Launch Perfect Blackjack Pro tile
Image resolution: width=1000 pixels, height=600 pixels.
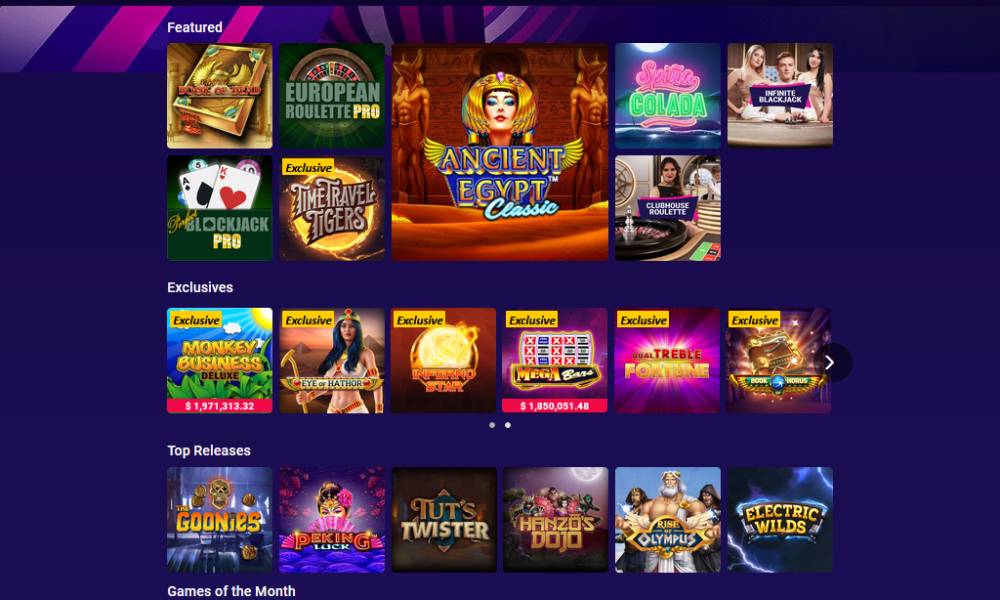(219, 208)
